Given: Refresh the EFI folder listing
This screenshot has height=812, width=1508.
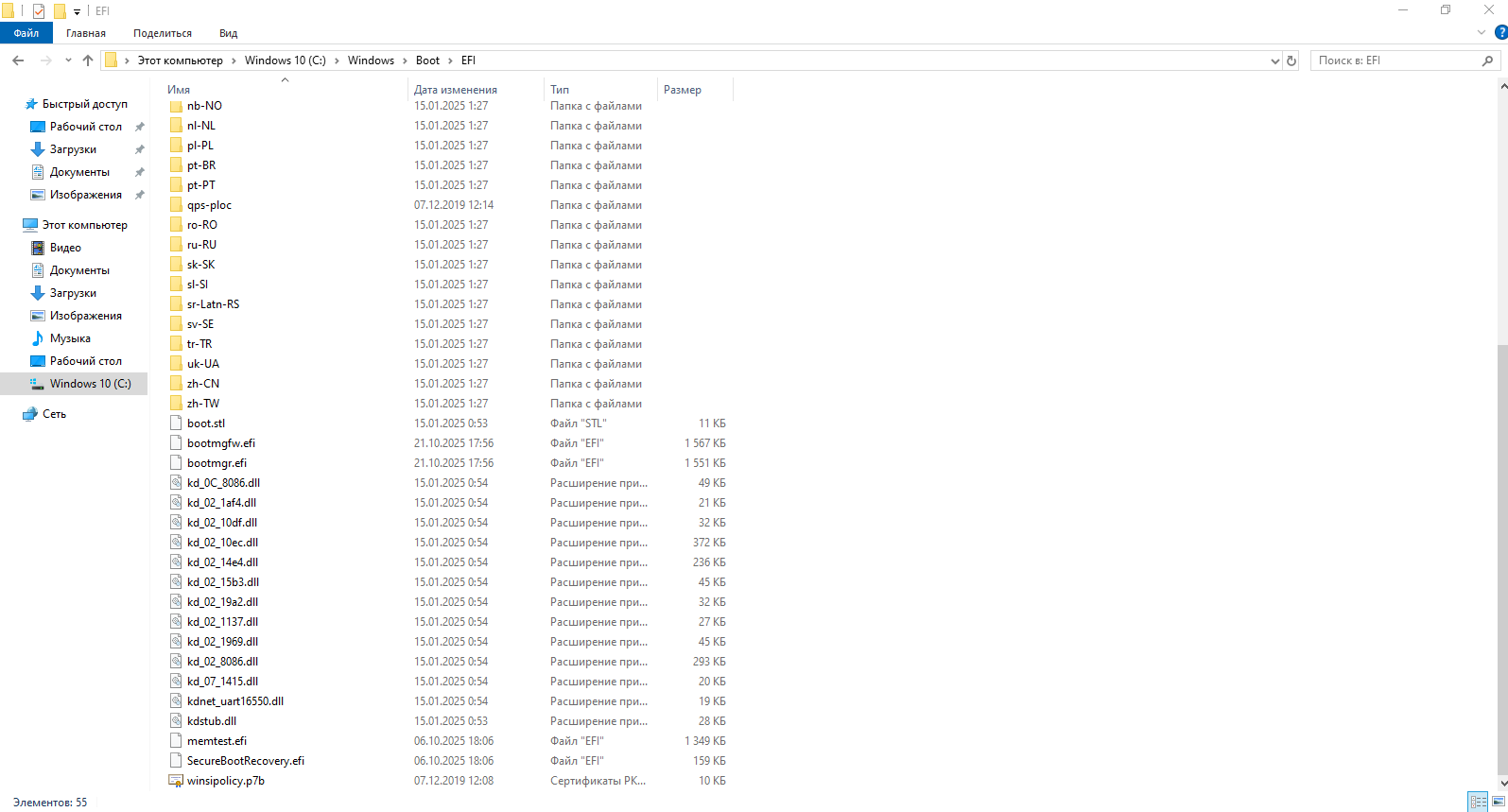Looking at the screenshot, I should 1291,60.
